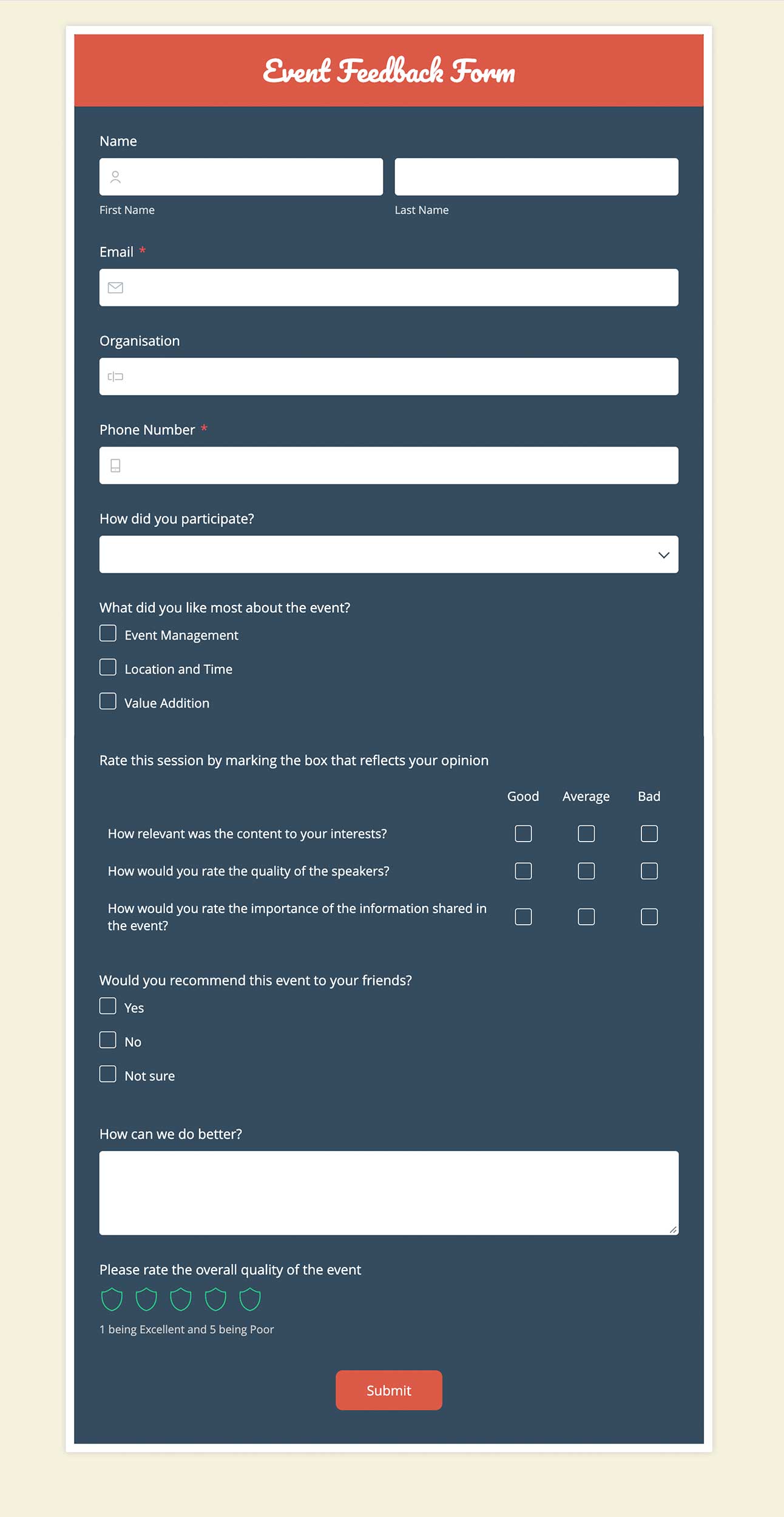Click the first shield rating icon
784x1517 pixels.
pyautogui.click(x=112, y=1299)
